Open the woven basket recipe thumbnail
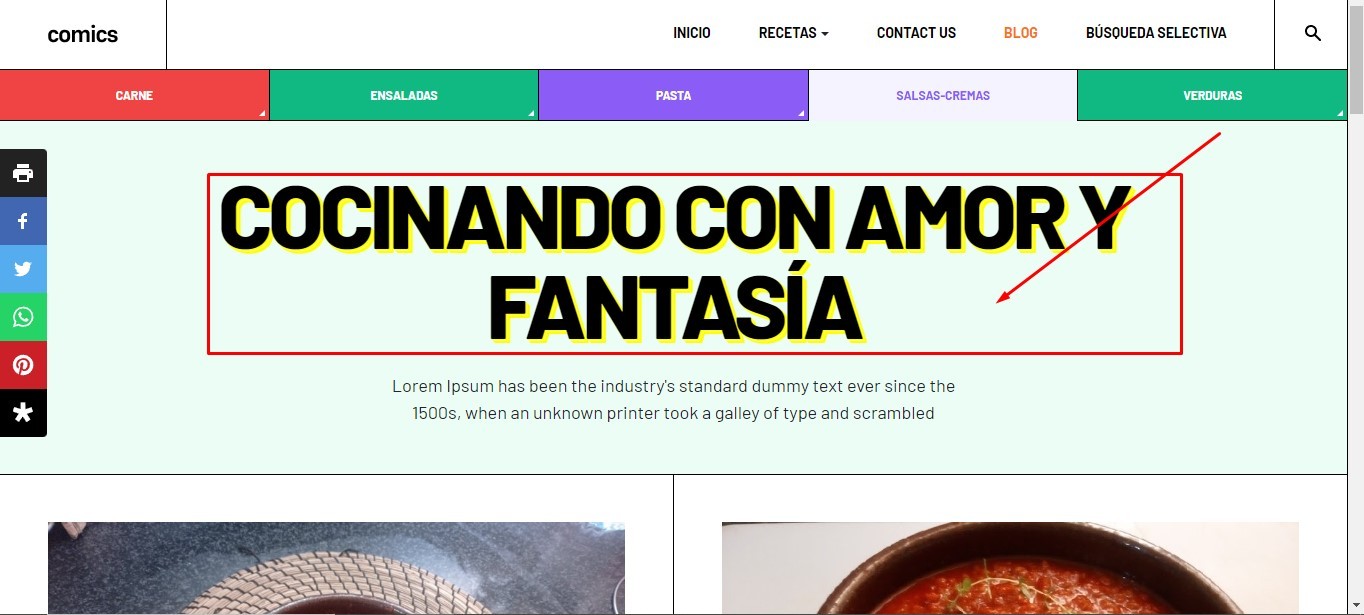Viewport: 1364px width, 615px height. (x=336, y=568)
